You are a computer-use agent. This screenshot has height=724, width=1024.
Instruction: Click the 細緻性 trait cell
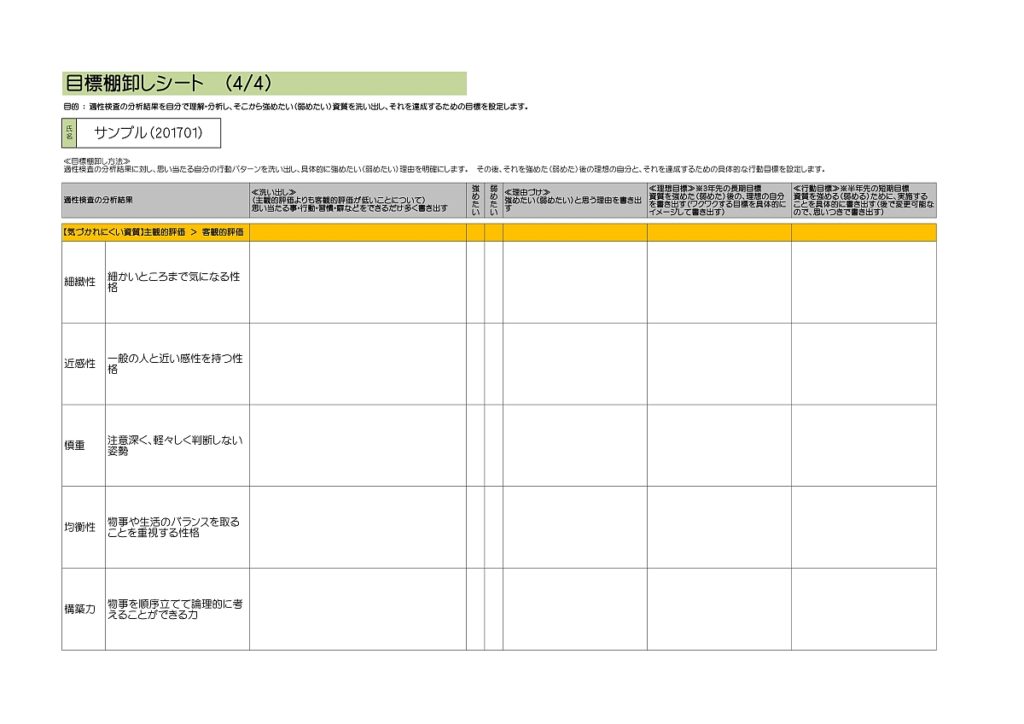pos(84,282)
